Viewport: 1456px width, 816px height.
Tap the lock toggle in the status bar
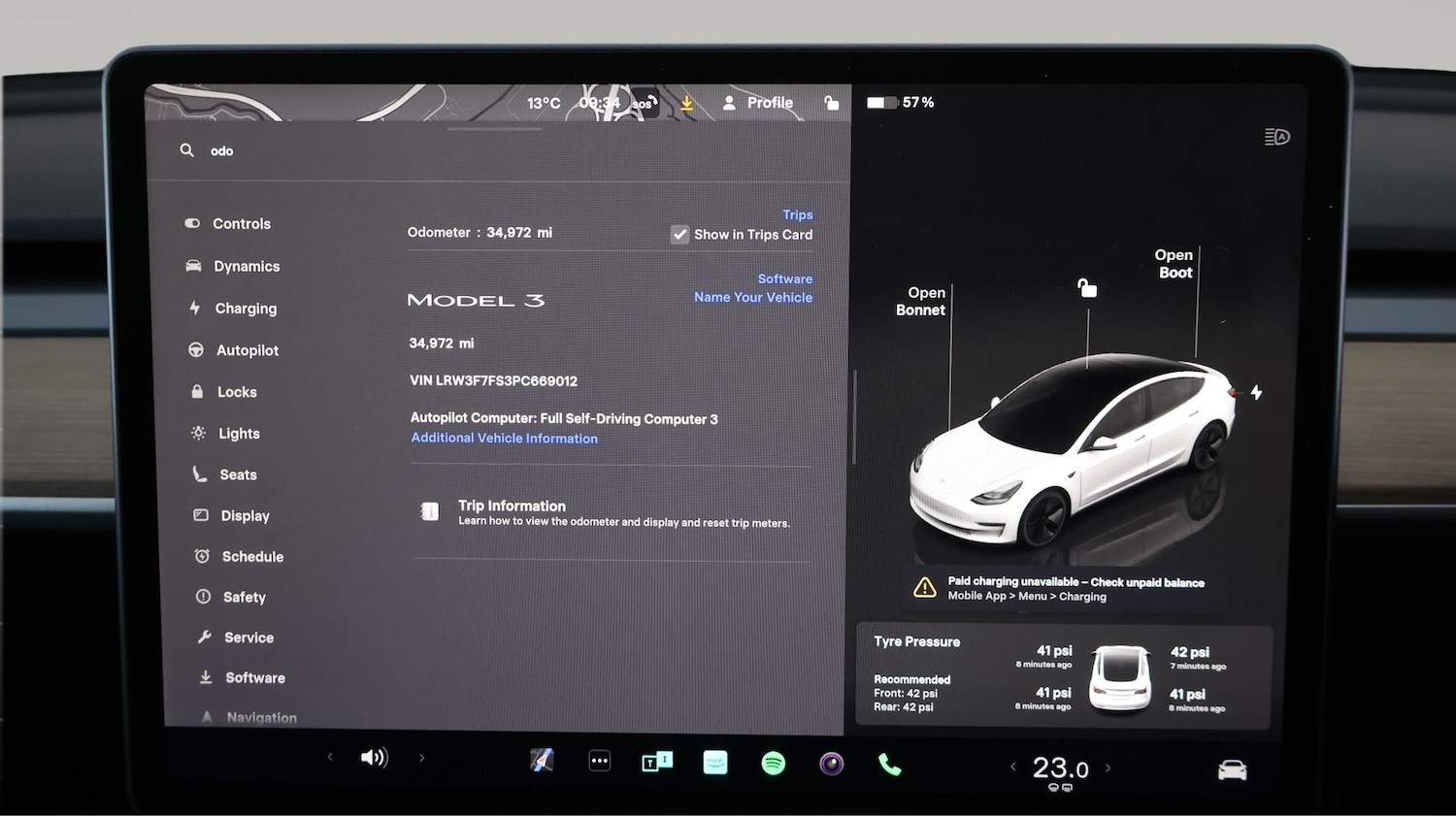tap(832, 103)
